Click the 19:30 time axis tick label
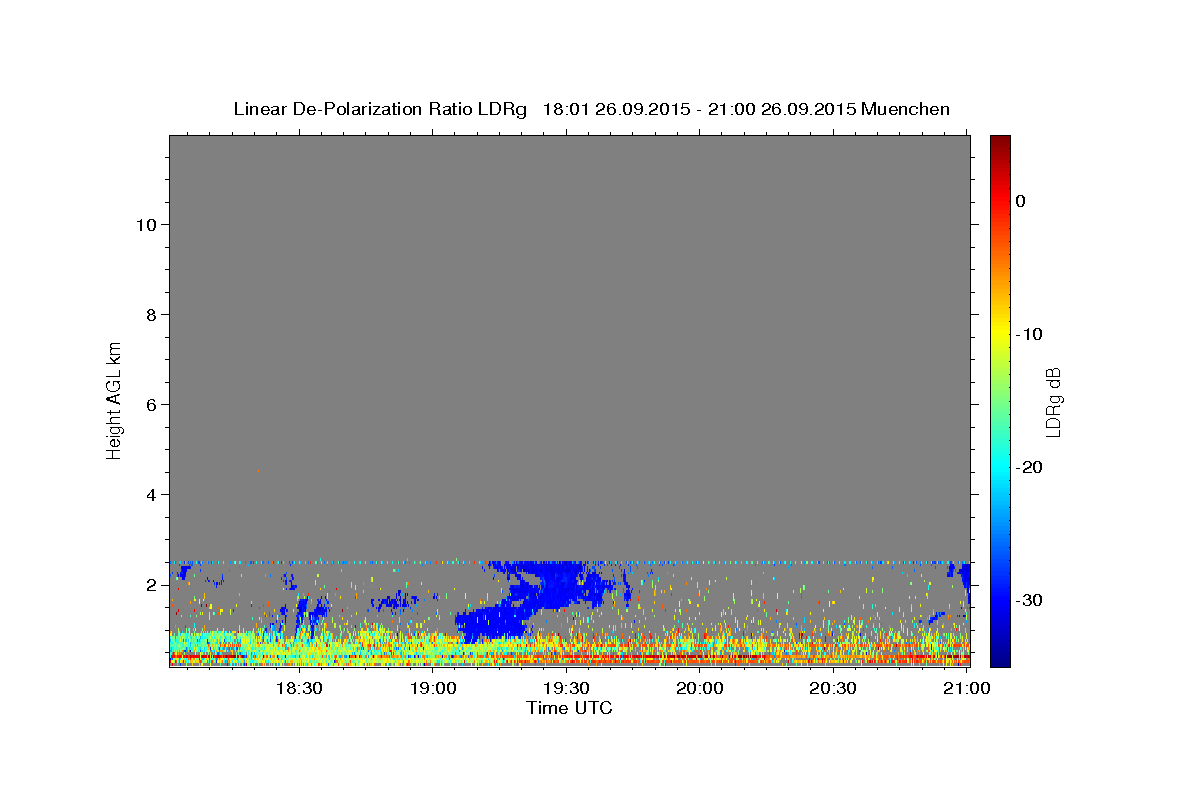Screen dimensions: 1200x800 click(x=565, y=688)
